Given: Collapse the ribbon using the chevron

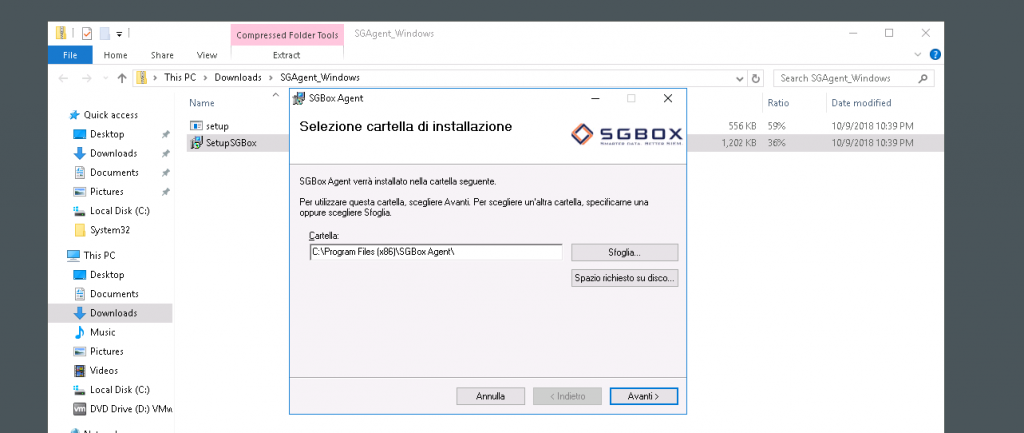Looking at the screenshot, I should point(918,55).
